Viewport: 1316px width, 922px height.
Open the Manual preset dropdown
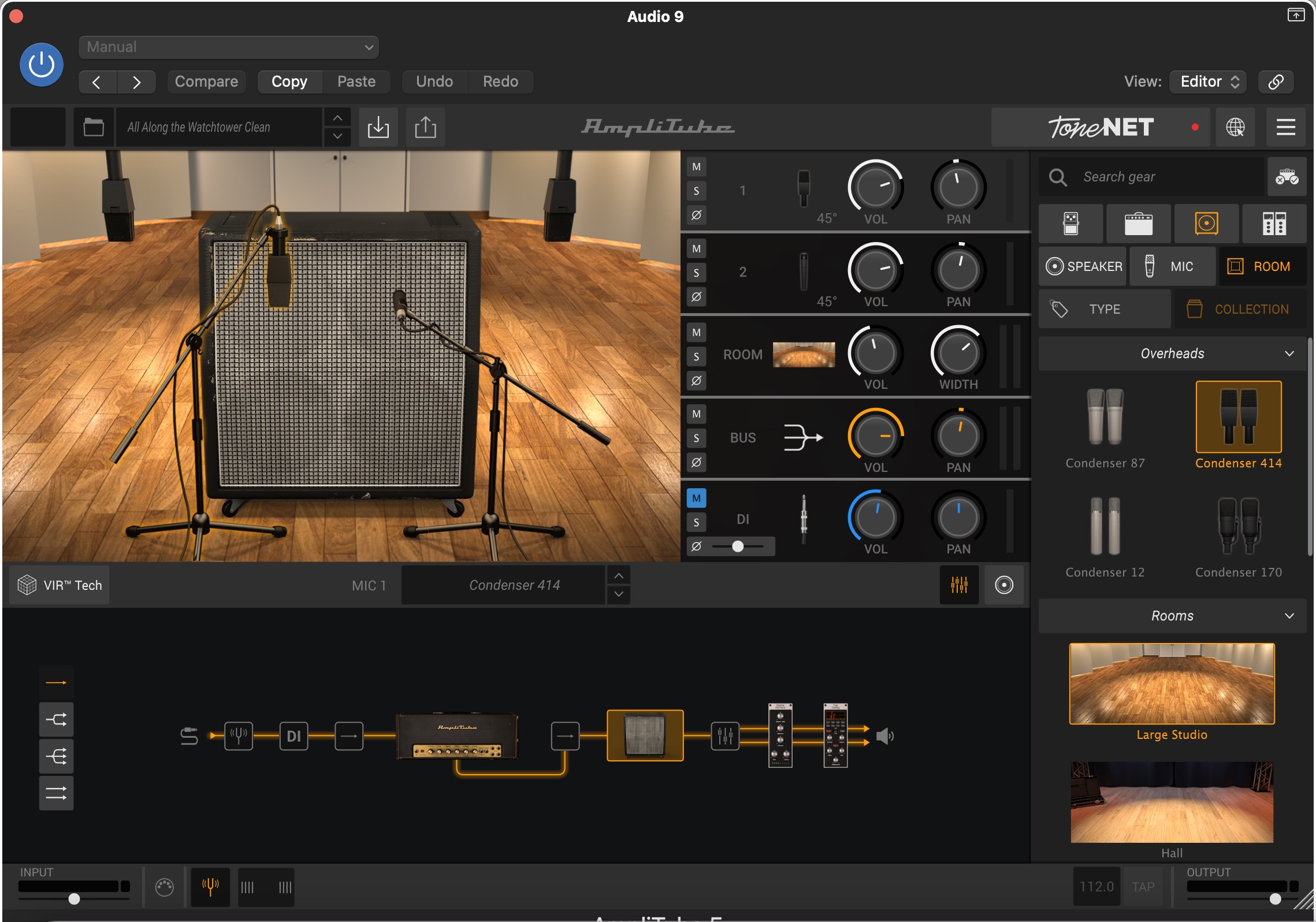[x=229, y=47]
